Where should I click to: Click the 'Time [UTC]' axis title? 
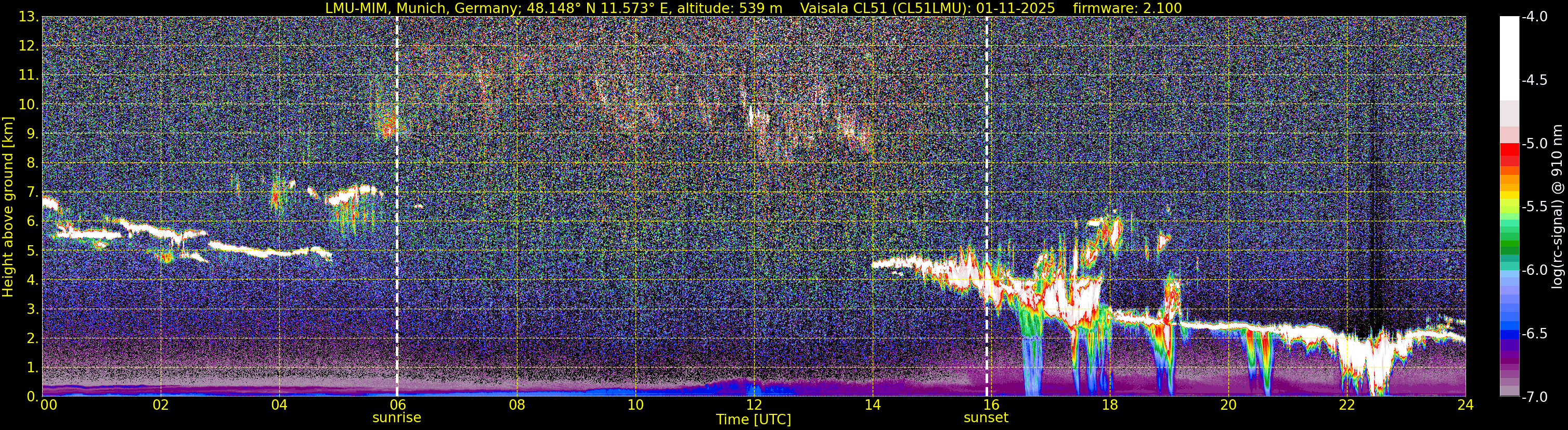click(x=754, y=420)
